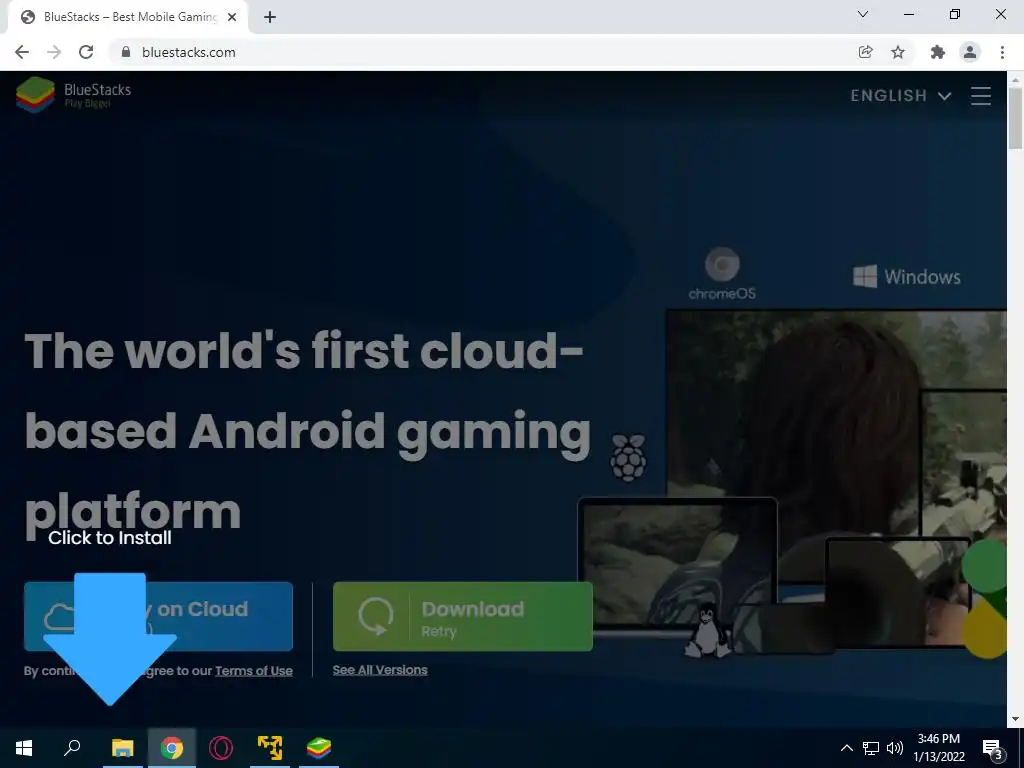Show hidden system tray icons

coord(846,748)
